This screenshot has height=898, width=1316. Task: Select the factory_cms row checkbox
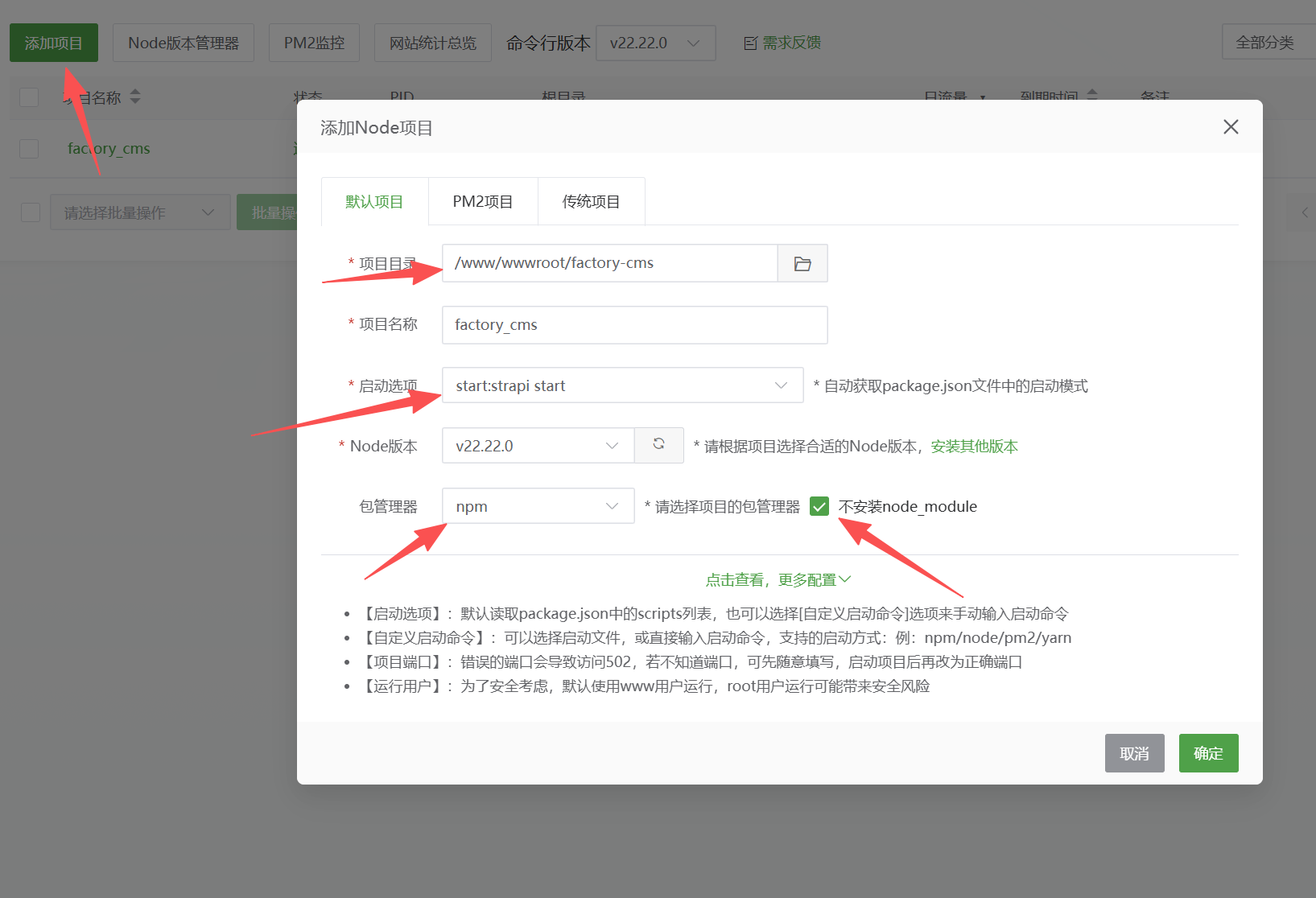click(x=29, y=149)
